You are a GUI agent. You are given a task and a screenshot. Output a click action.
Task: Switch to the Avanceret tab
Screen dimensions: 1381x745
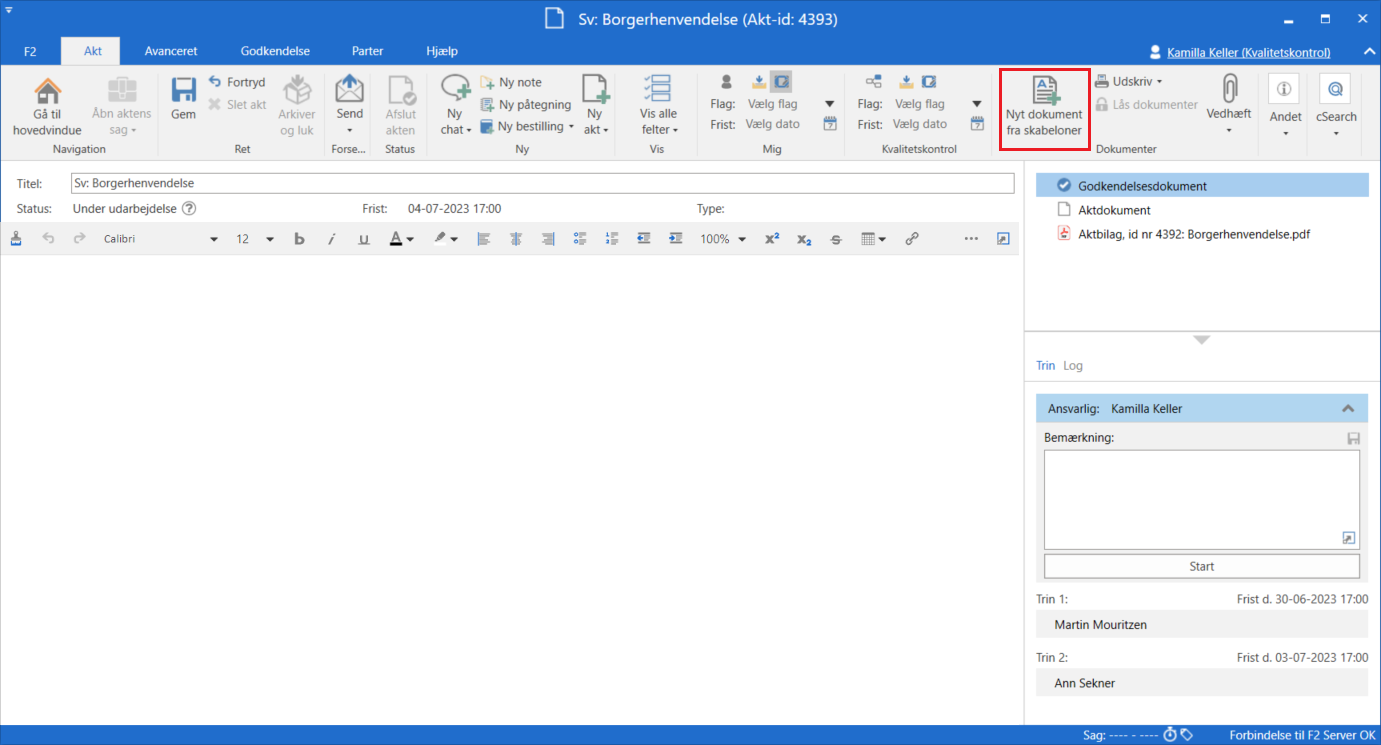point(171,51)
